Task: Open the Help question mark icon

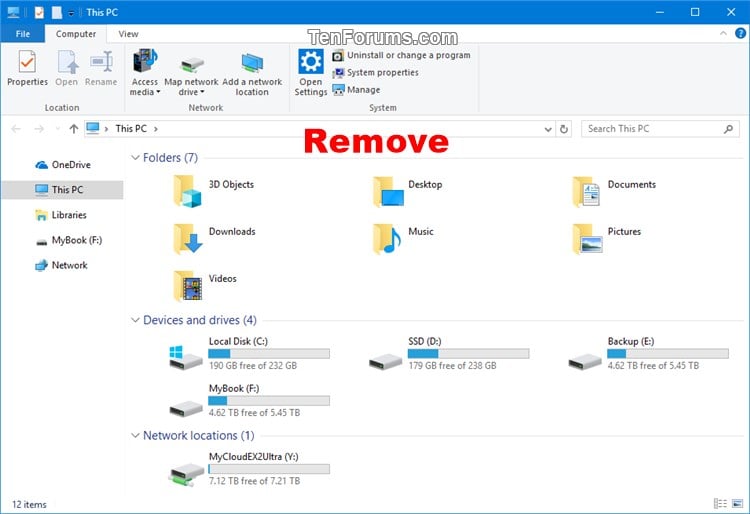Action: coord(740,33)
